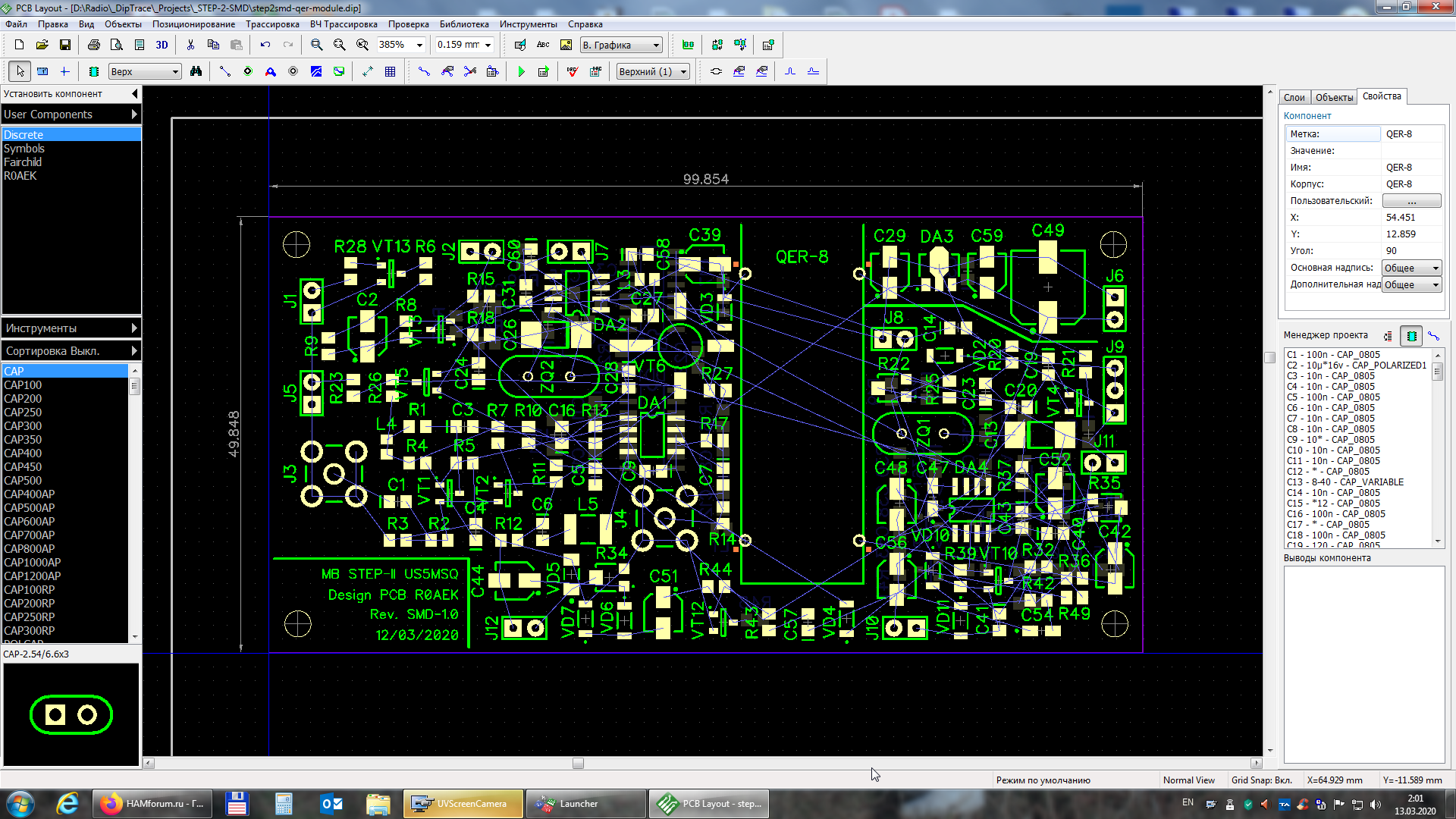Open the zoom percentage 385% dropdown

(x=419, y=45)
